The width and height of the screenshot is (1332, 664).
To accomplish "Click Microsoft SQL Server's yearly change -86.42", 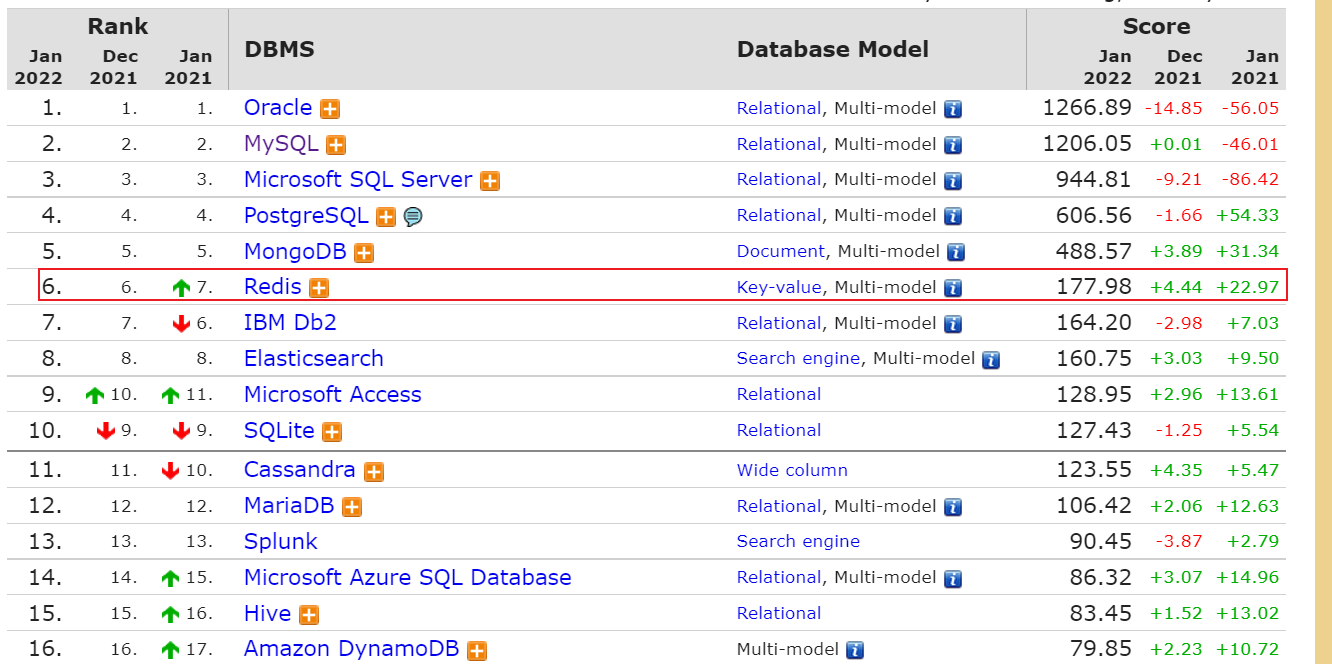I will pyautogui.click(x=1250, y=180).
